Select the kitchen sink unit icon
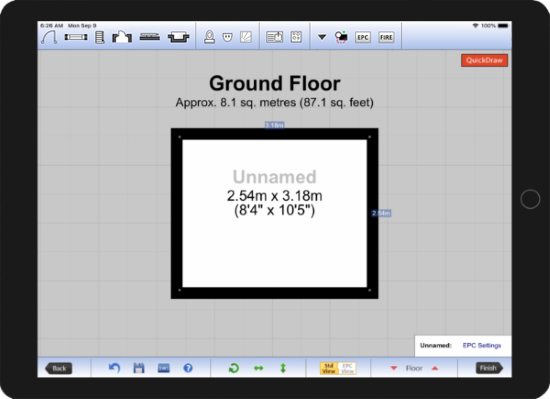The width and height of the screenshot is (550, 399). coord(274,37)
